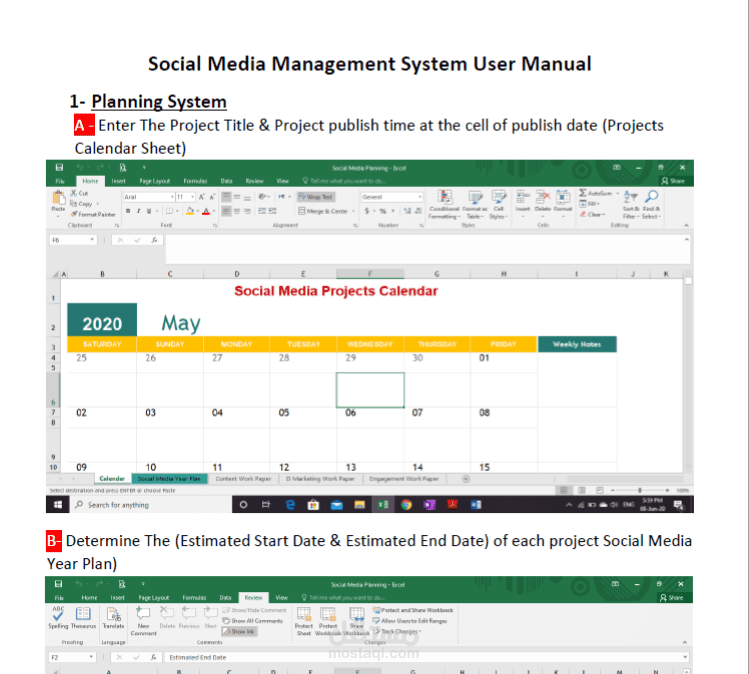
Task: Click the Protect Workbook icon
Action: 328,614
